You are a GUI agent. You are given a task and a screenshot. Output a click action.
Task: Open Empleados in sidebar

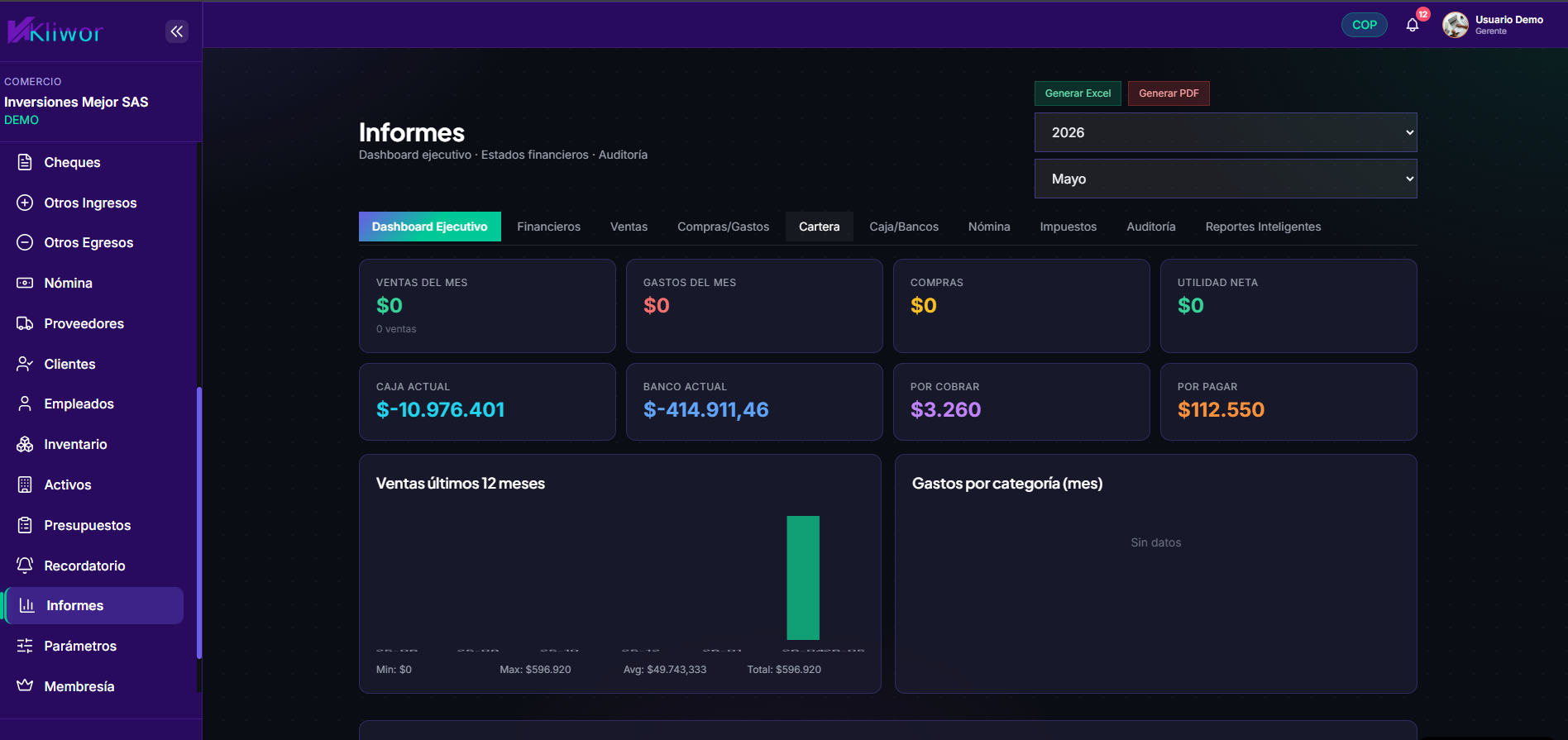tap(93, 403)
